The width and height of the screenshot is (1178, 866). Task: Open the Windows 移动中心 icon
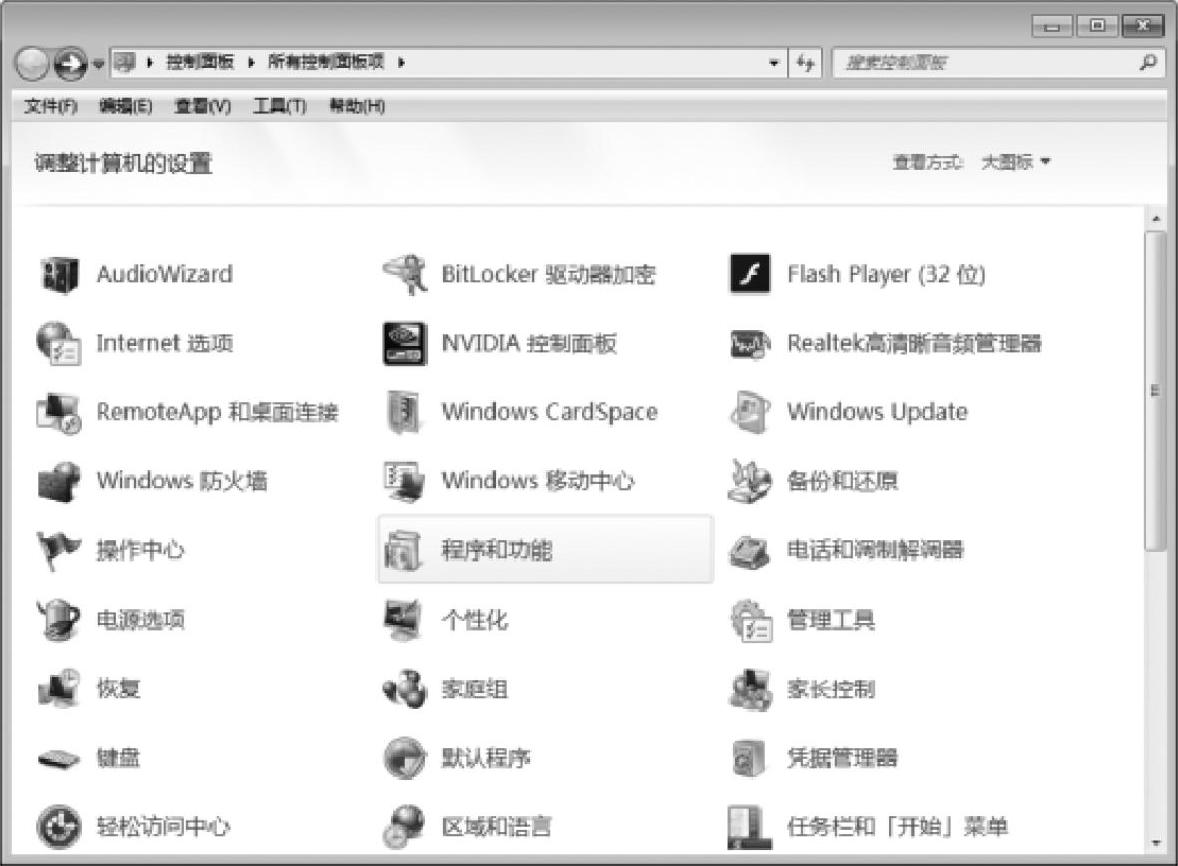point(405,481)
